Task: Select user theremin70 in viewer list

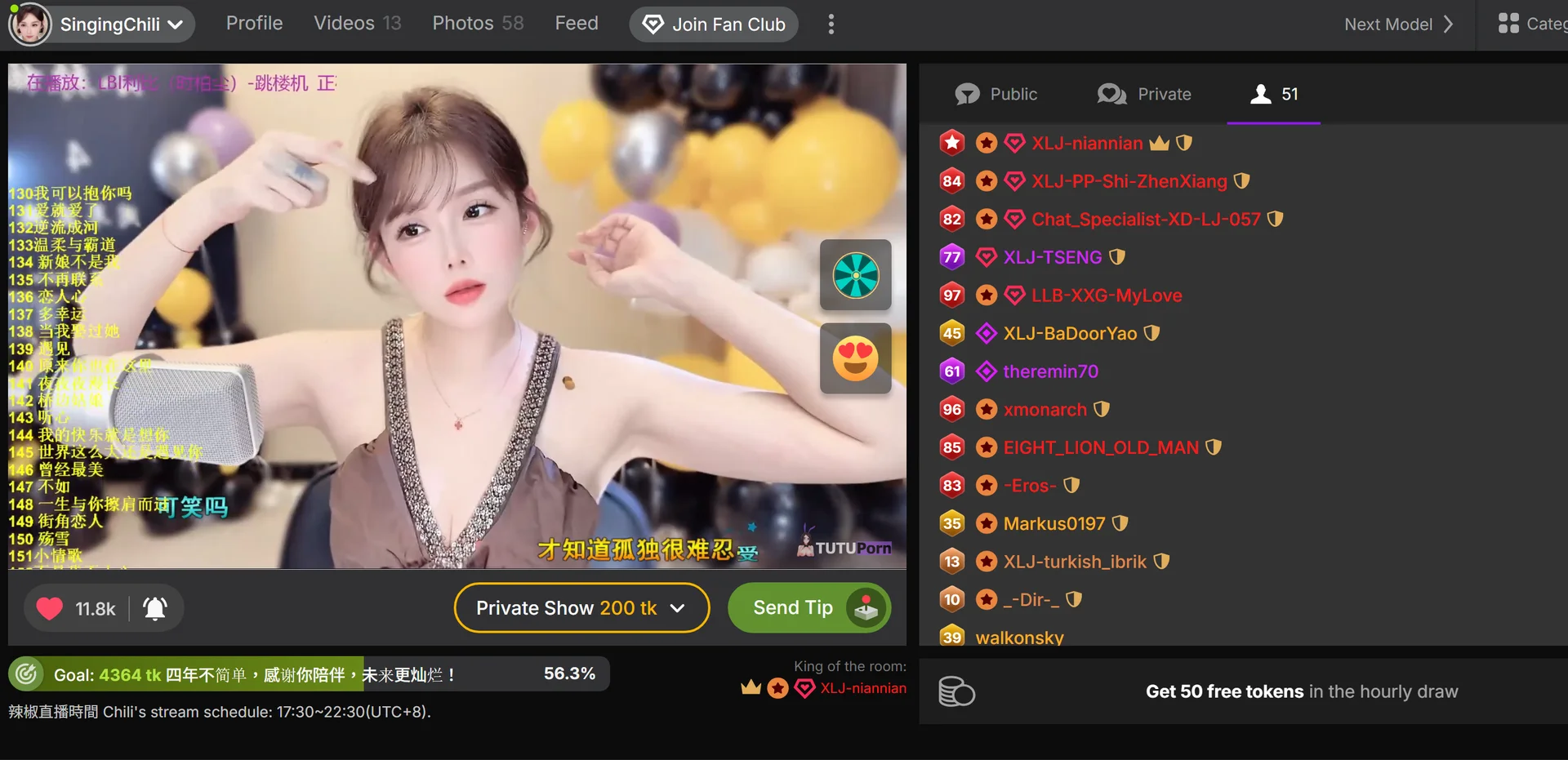Action: point(1050,372)
